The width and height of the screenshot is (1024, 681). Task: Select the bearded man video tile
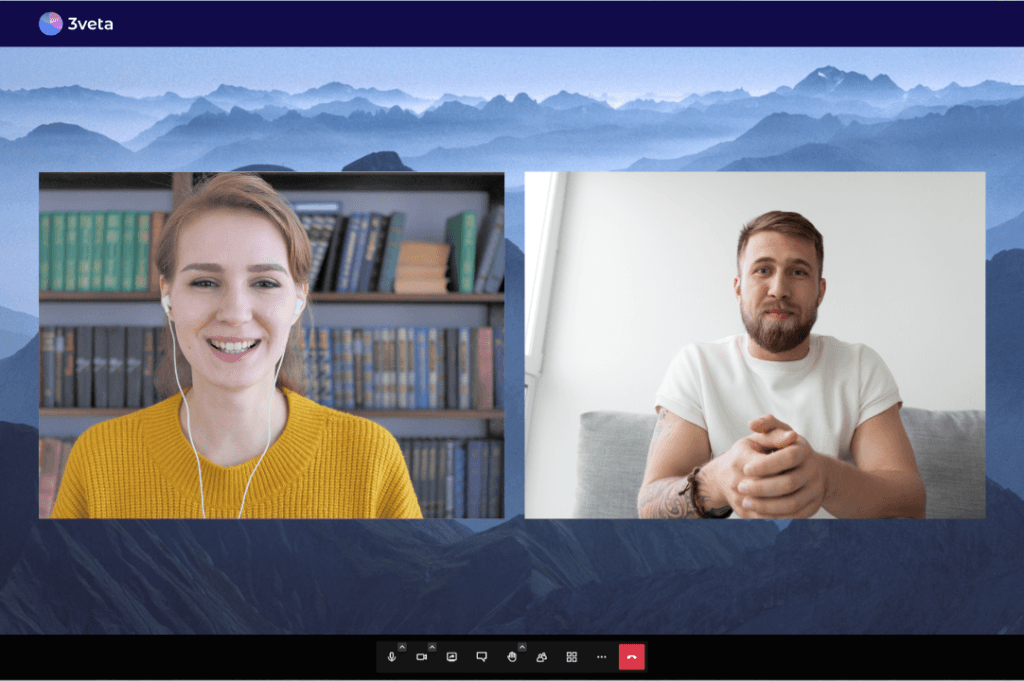point(755,345)
